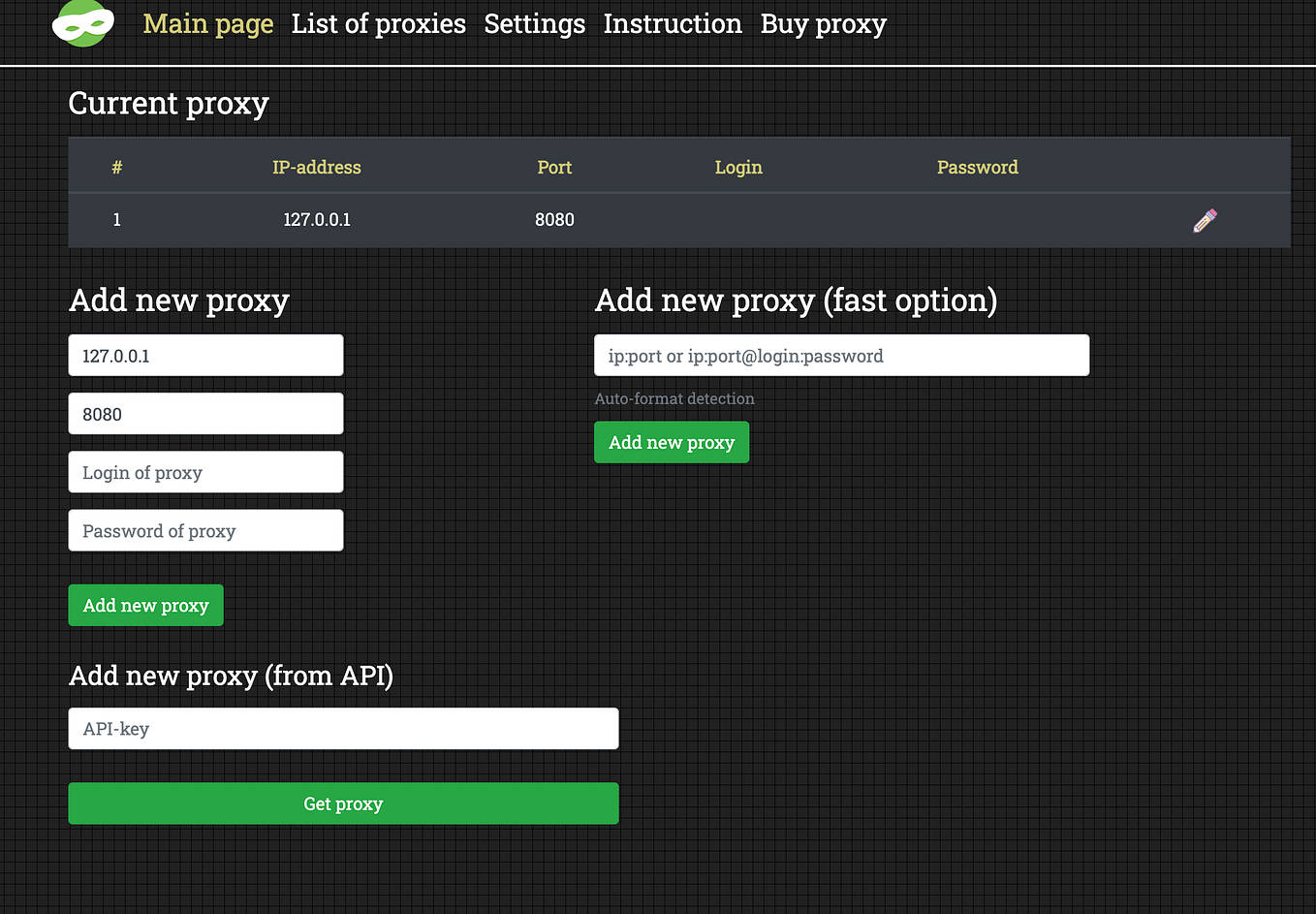Viewport: 1316px width, 914px height.
Task: Click the Port column header
Action: (554, 167)
